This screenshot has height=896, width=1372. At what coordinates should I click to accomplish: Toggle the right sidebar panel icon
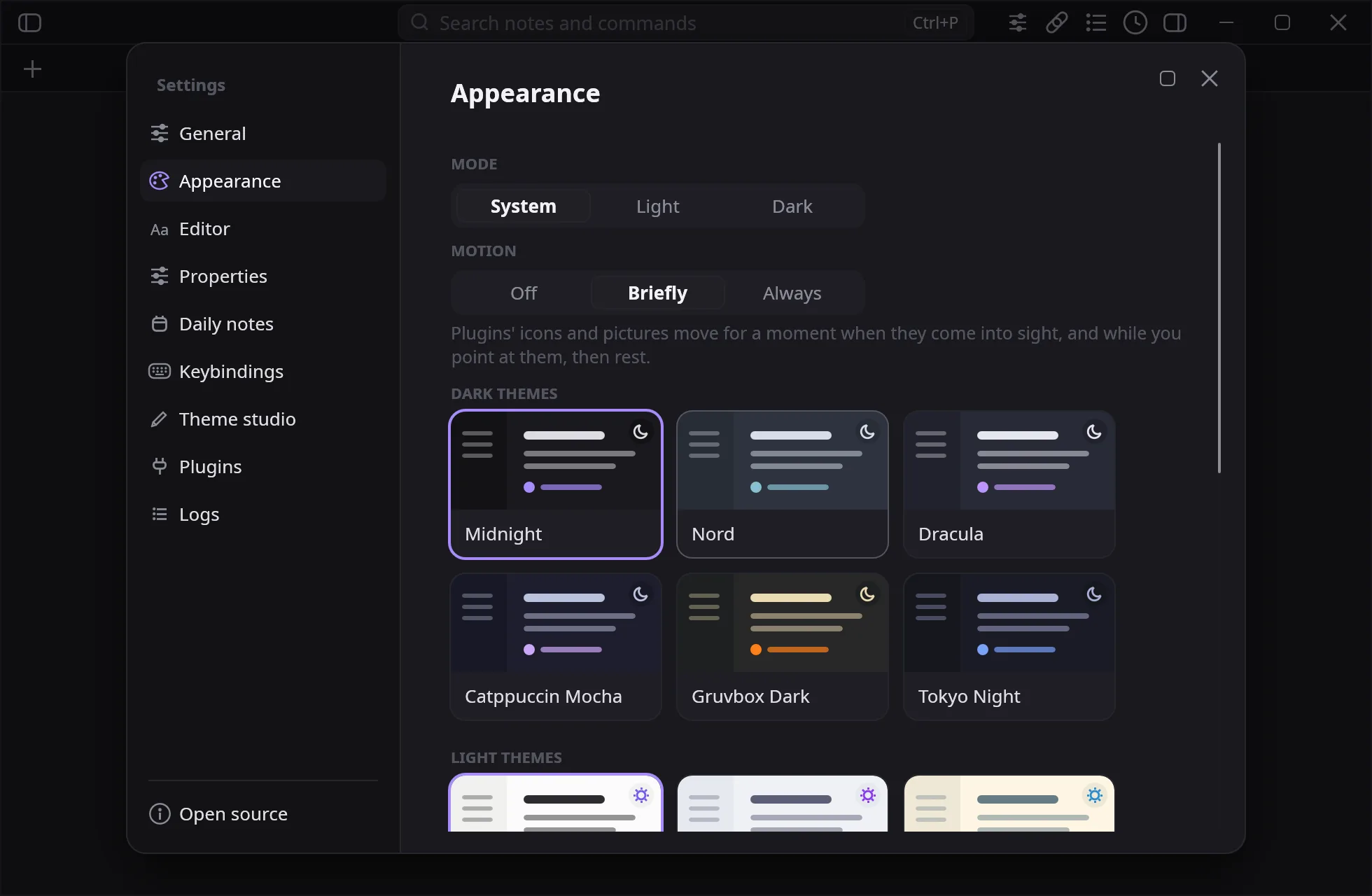point(1175,22)
